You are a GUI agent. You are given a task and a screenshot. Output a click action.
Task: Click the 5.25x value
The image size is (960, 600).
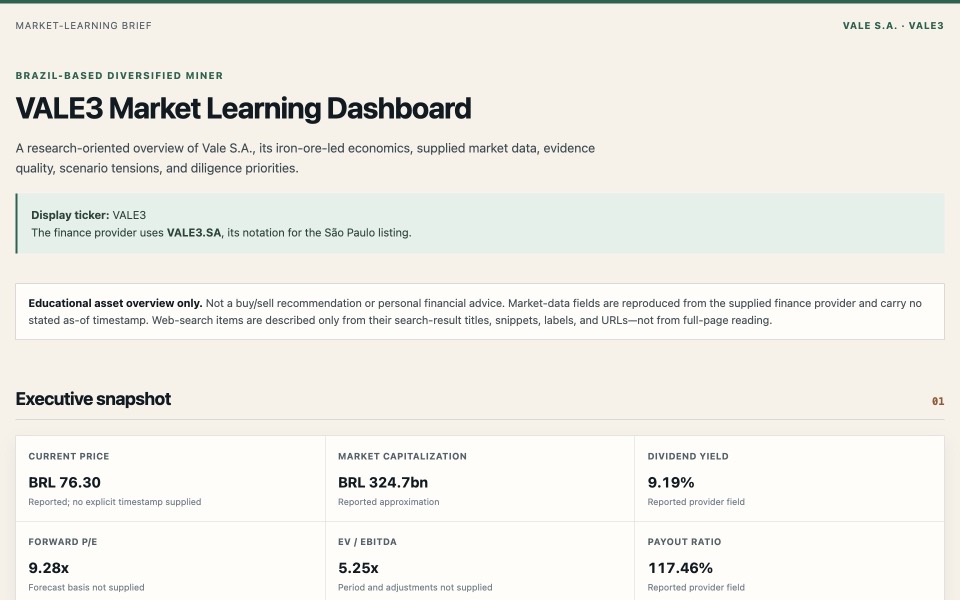pos(358,568)
